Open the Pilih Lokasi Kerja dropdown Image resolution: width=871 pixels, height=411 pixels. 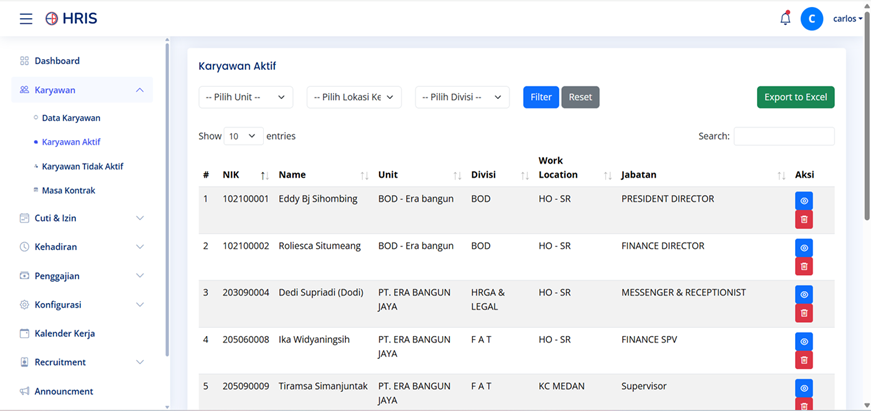(x=354, y=97)
